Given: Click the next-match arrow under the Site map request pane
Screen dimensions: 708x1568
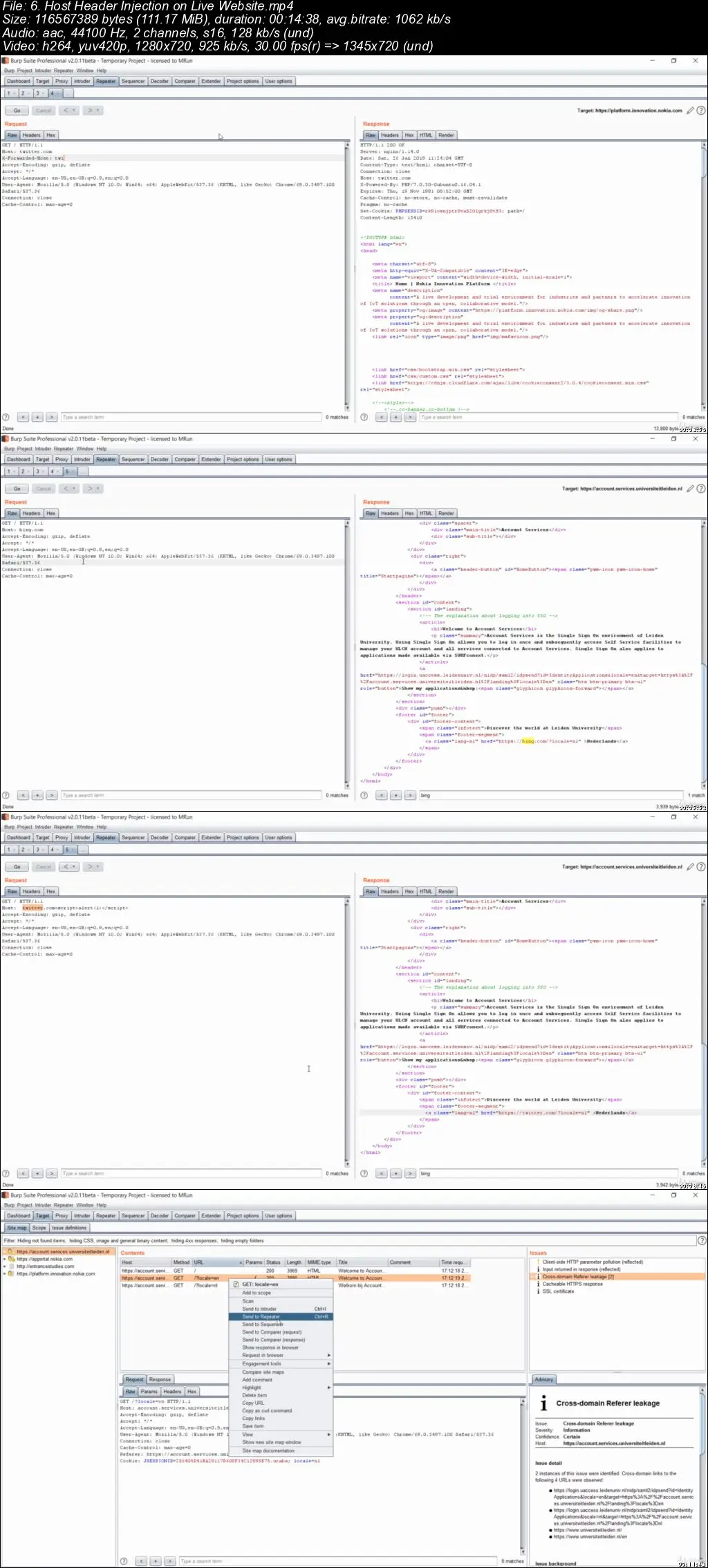Looking at the screenshot, I should point(169,1561).
